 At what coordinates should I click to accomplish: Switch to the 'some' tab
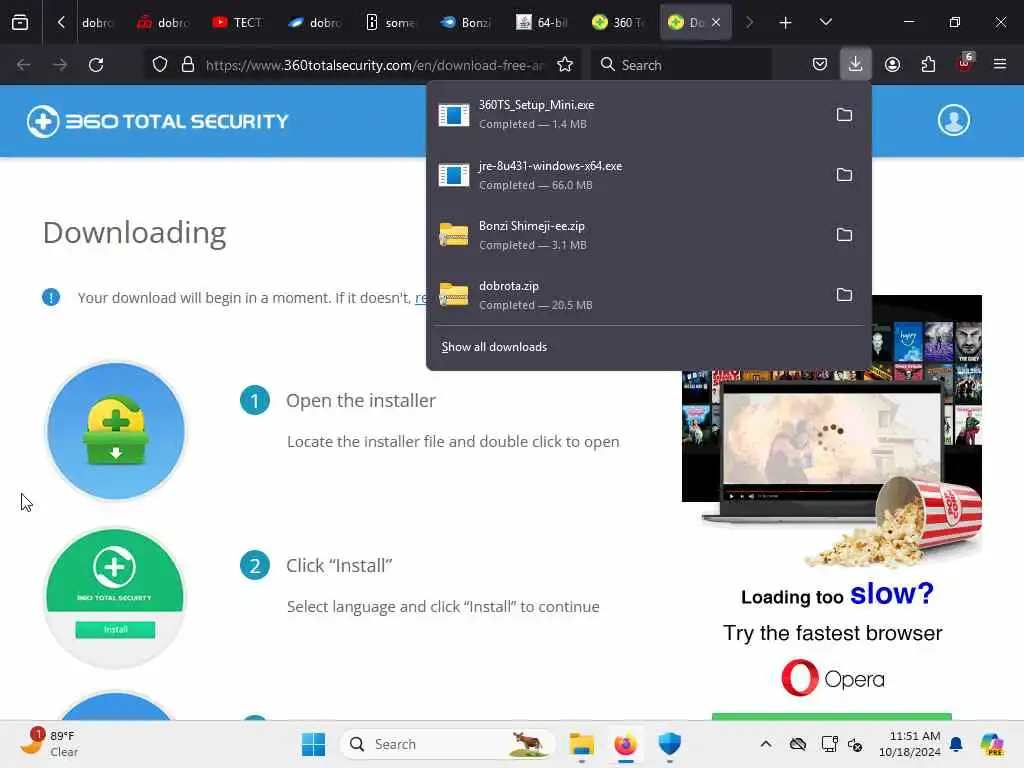click(390, 22)
